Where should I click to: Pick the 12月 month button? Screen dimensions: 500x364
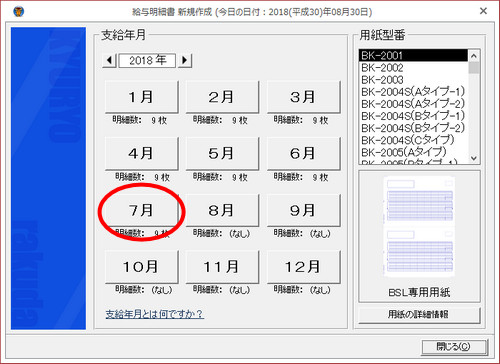coord(304,267)
